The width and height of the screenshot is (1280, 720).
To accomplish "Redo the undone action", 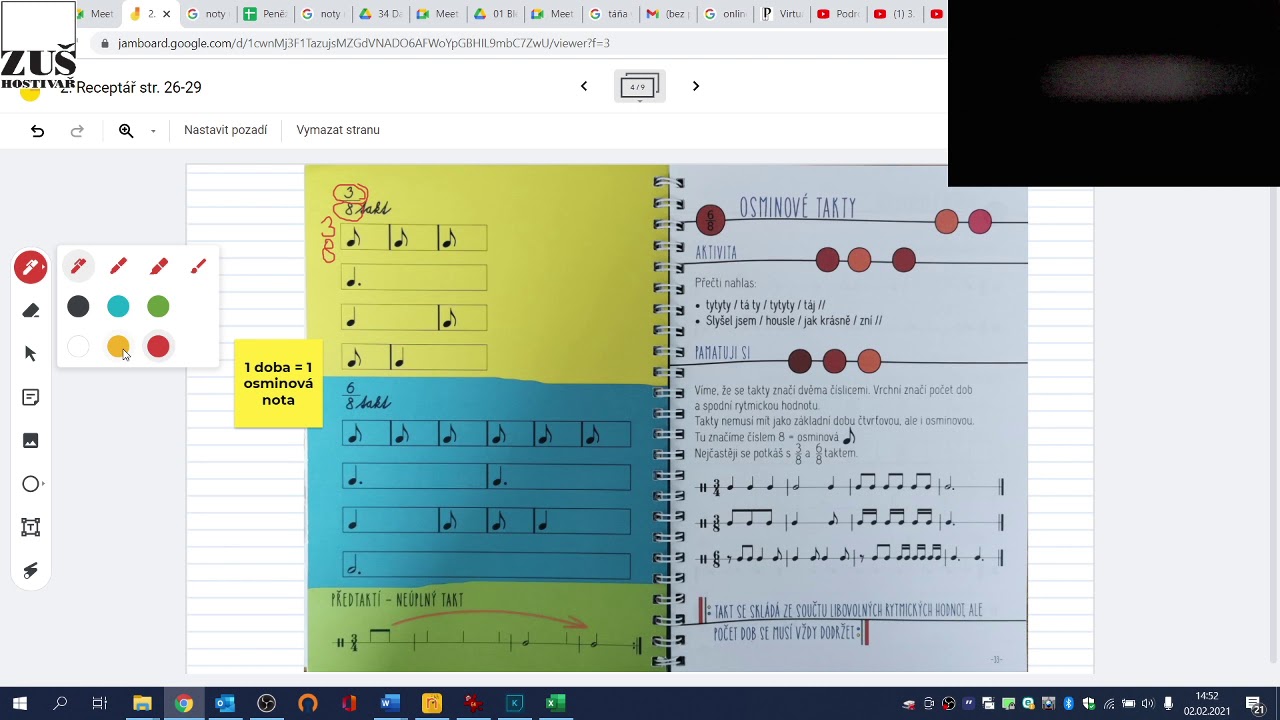I will (x=77, y=130).
